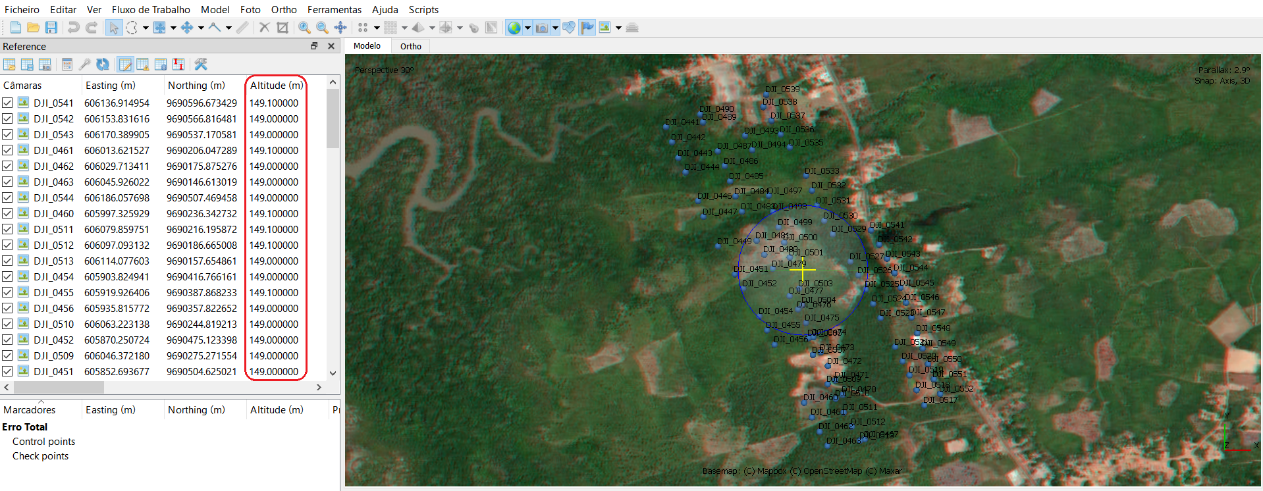Switch to the Modelo tab
This screenshot has width=1263, height=491.
click(367, 46)
